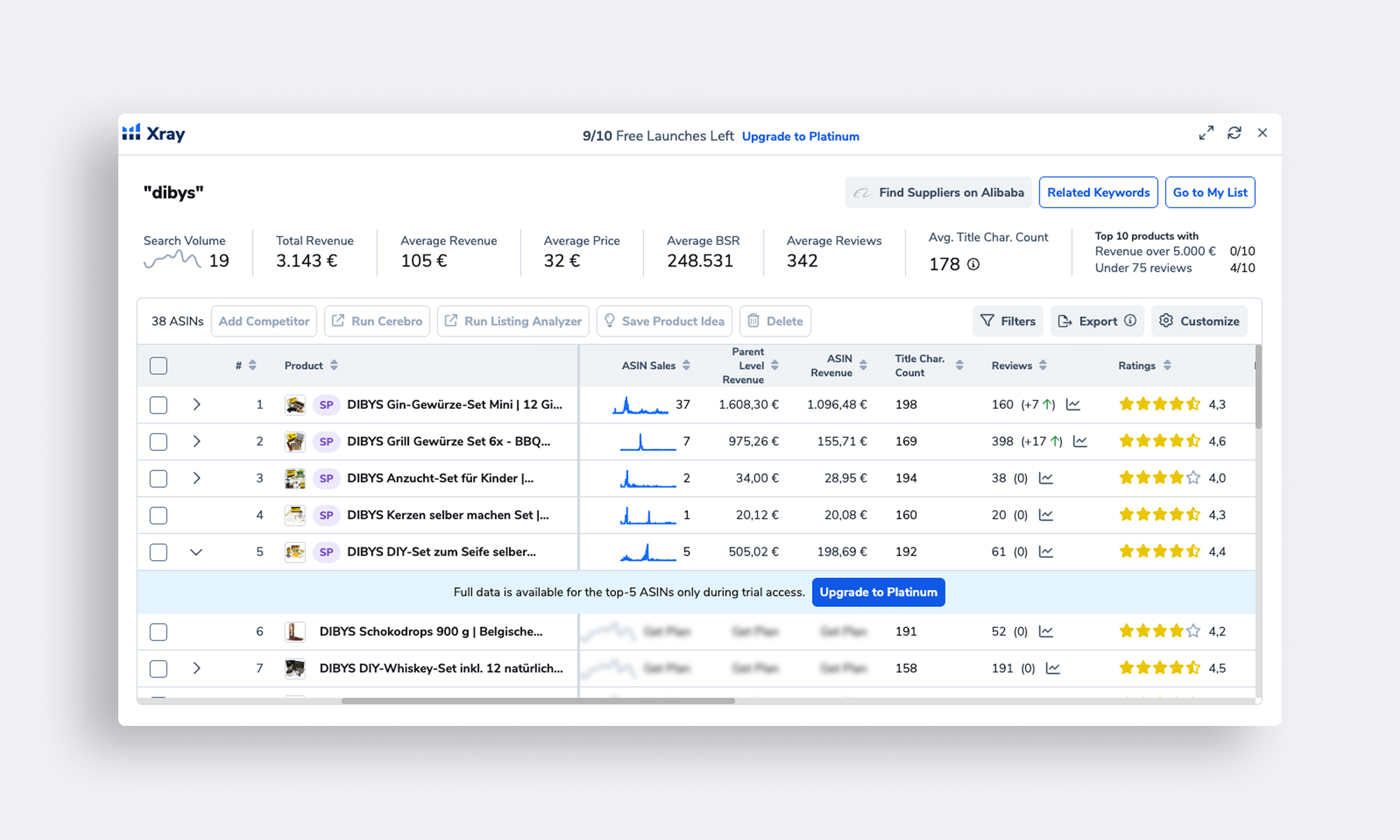Image resolution: width=1400 pixels, height=840 pixels.
Task: Toggle the select-all checkbox in the table header
Action: [158, 365]
